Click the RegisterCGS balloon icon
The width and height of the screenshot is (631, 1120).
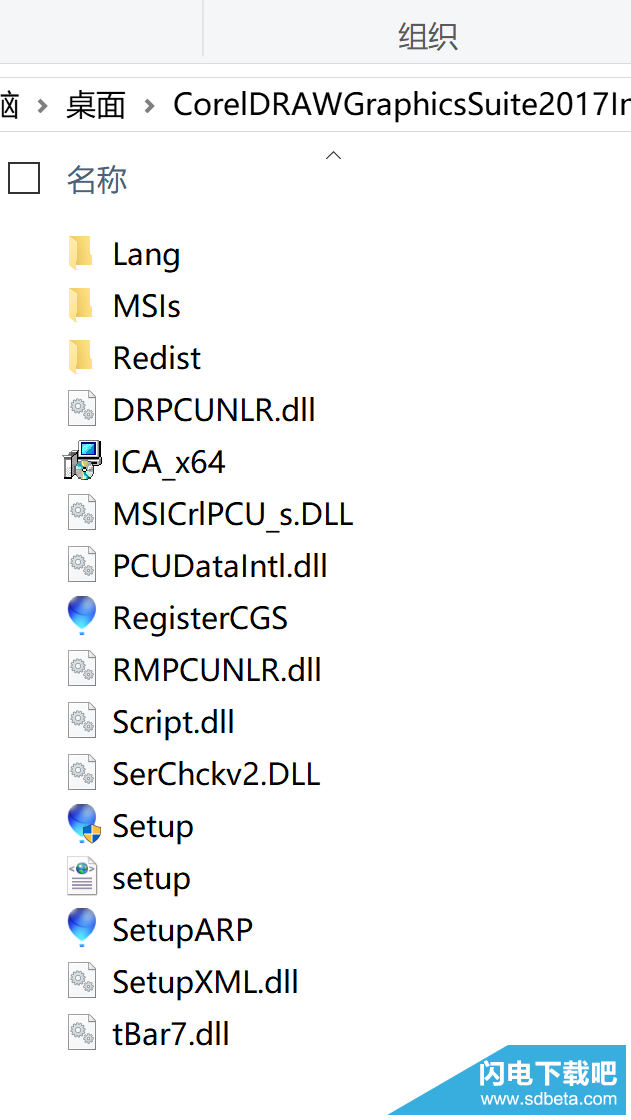click(x=82, y=617)
